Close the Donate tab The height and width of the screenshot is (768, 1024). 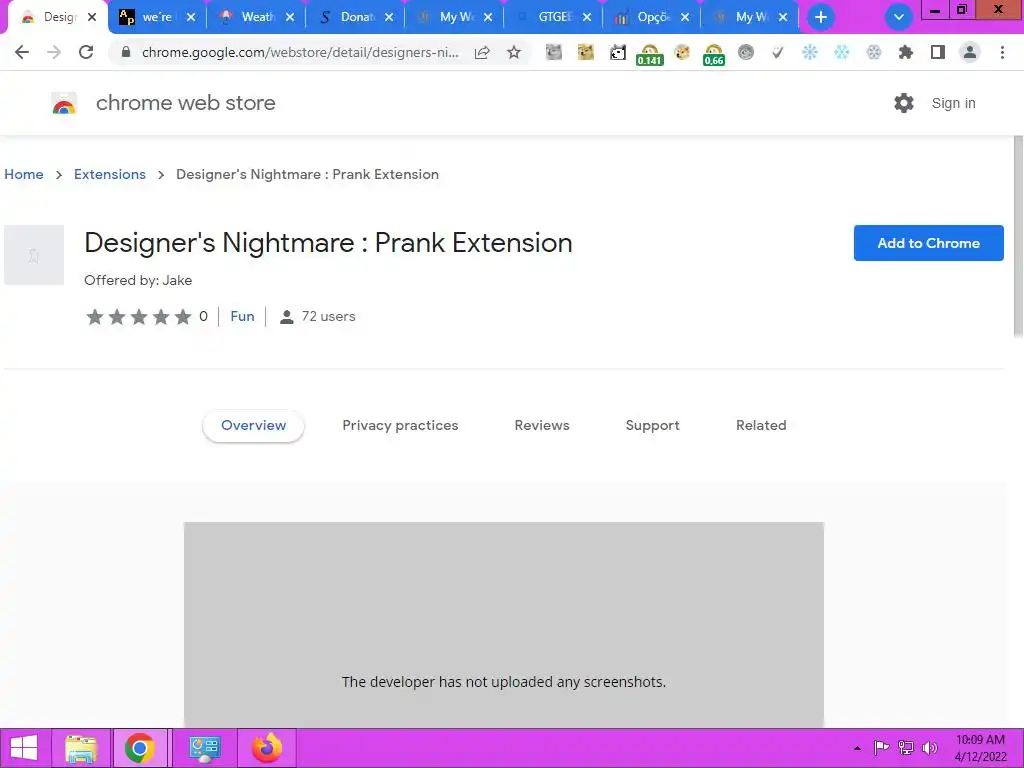coord(389,18)
